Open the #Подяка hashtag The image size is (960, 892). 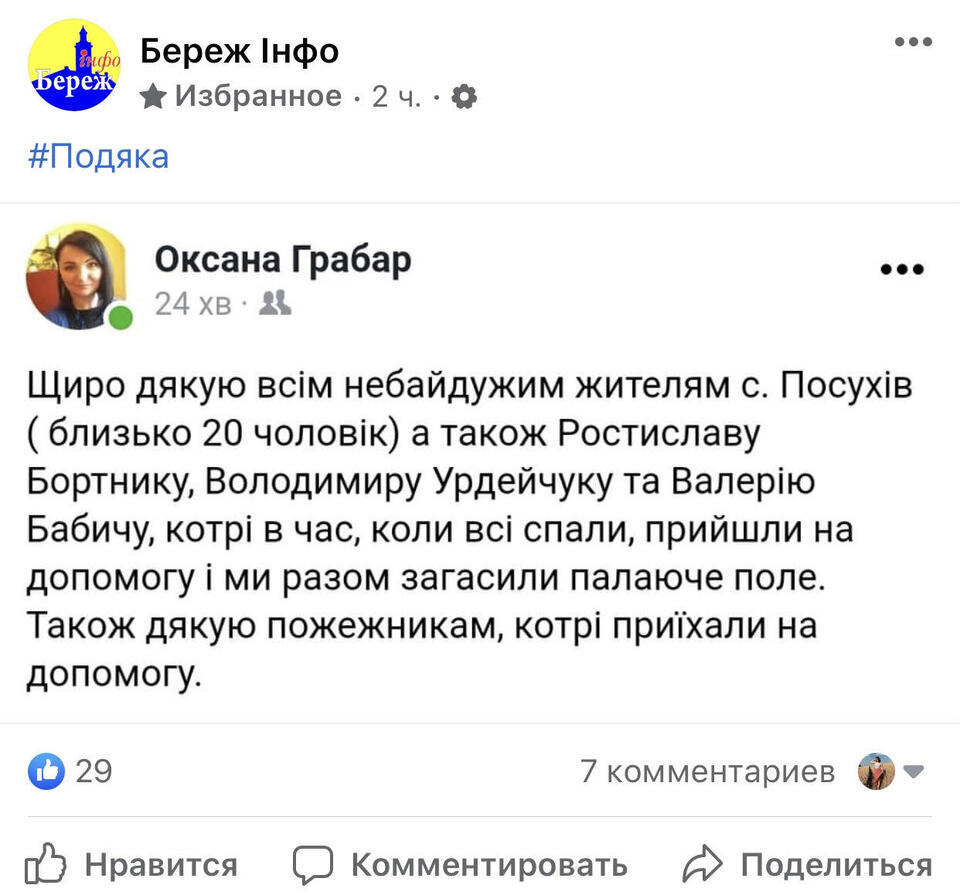coord(98,157)
